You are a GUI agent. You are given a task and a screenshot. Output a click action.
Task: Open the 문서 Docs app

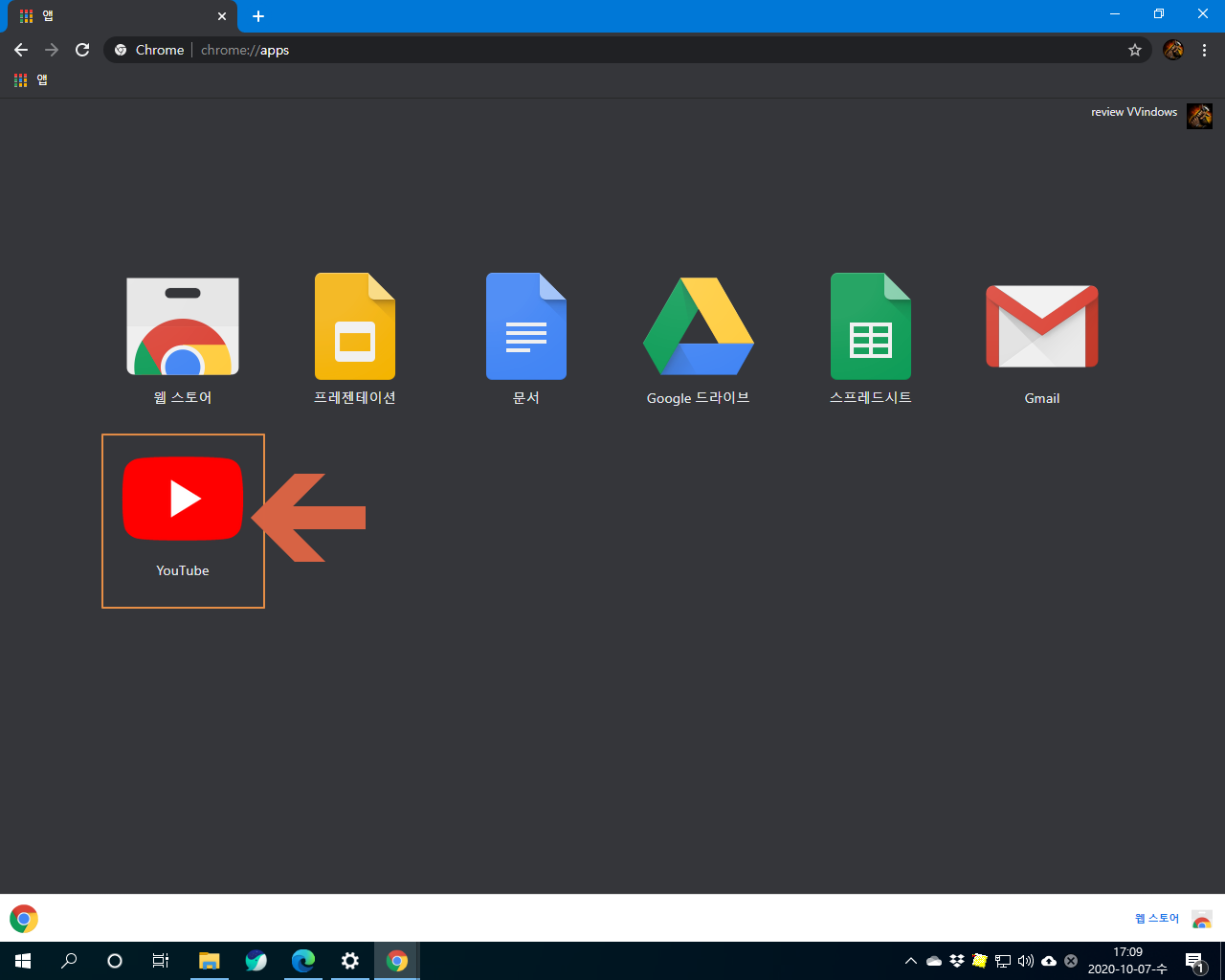point(526,326)
